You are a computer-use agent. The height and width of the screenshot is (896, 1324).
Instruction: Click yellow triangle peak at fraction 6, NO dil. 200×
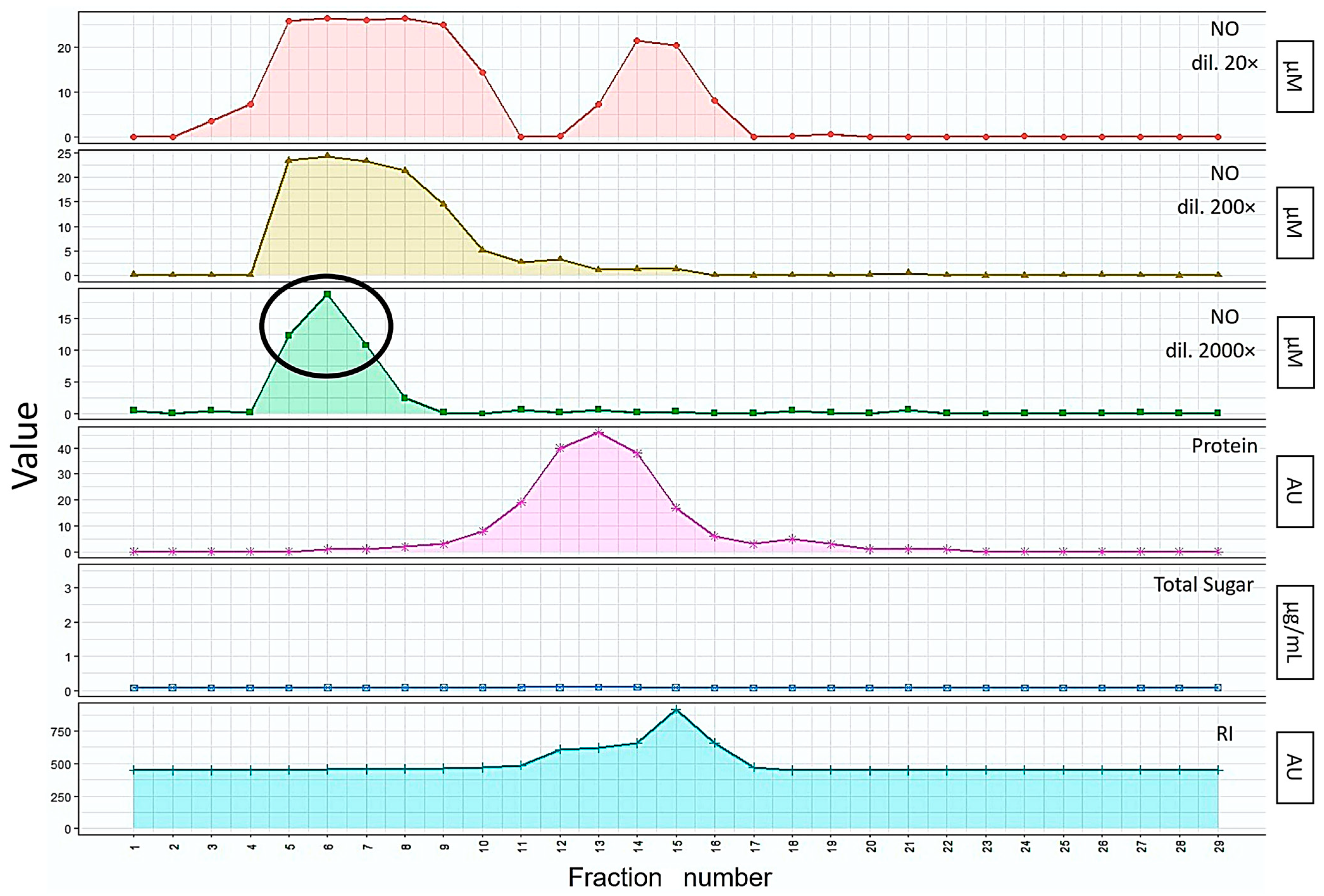[x=327, y=156]
